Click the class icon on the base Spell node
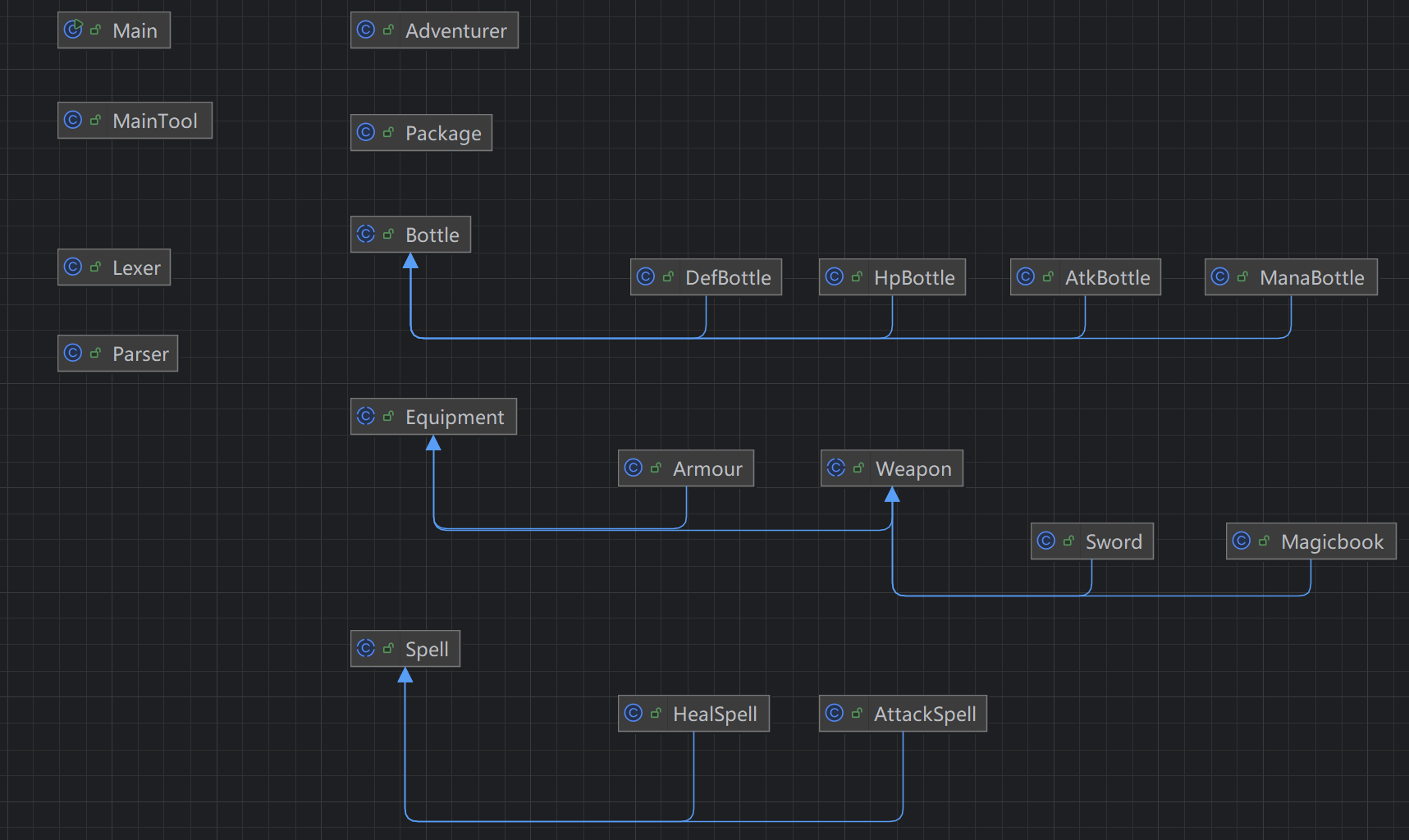Screen dimensions: 1409x840 pos(366,648)
